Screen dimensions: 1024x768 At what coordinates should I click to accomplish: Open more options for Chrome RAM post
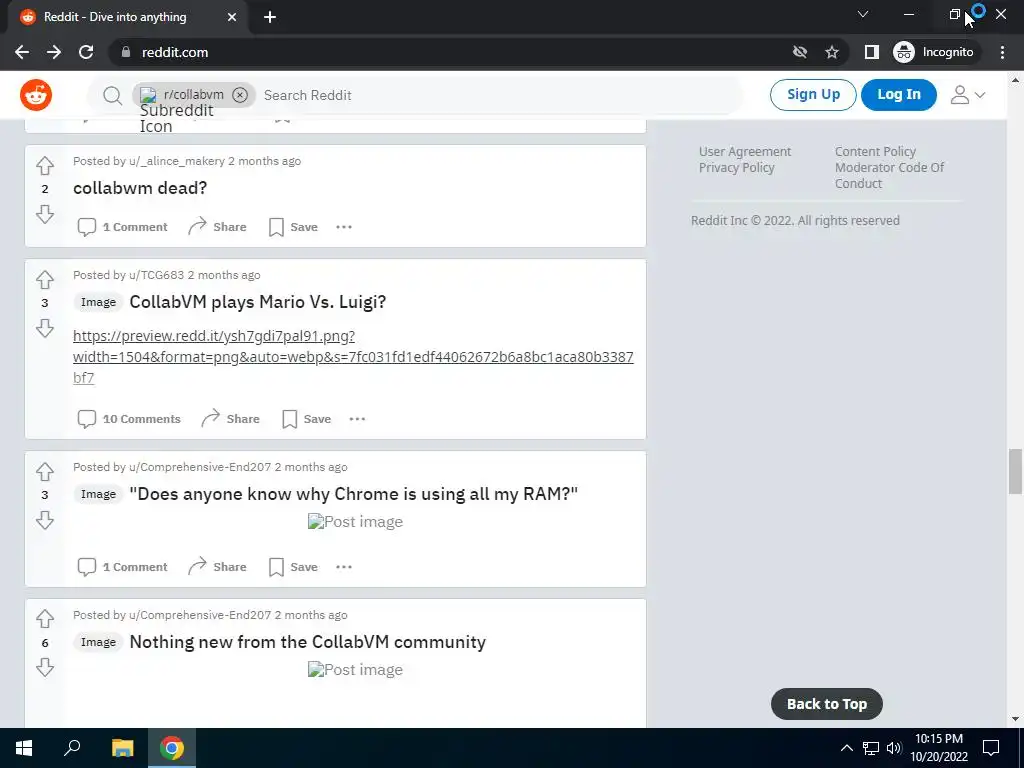pos(344,567)
